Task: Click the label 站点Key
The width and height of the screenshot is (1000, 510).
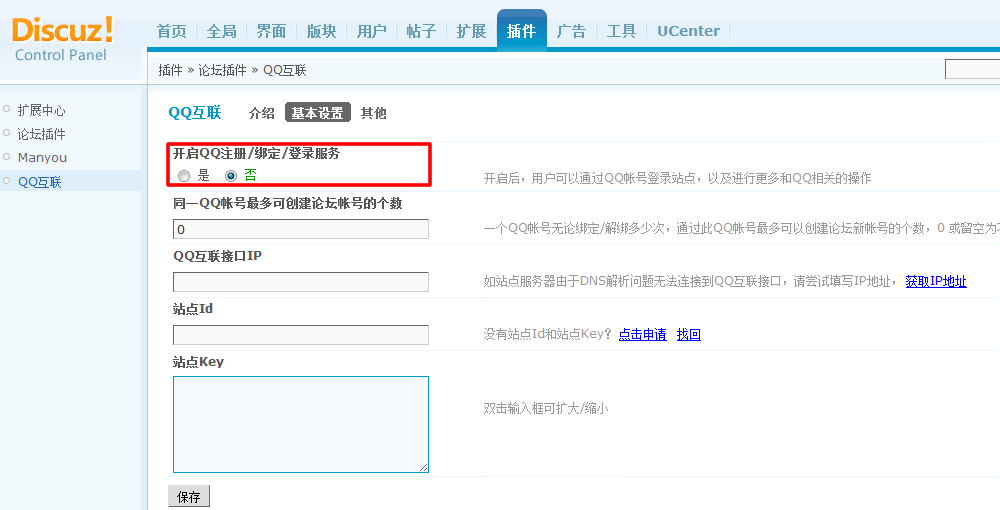Action: (198, 361)
